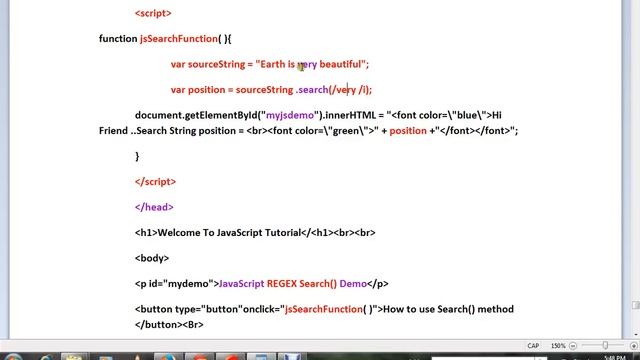The height and width of the screenshot is (360, 640).
Task: Open zoom dialog via 150% level
Action: (x=558, y=346)
